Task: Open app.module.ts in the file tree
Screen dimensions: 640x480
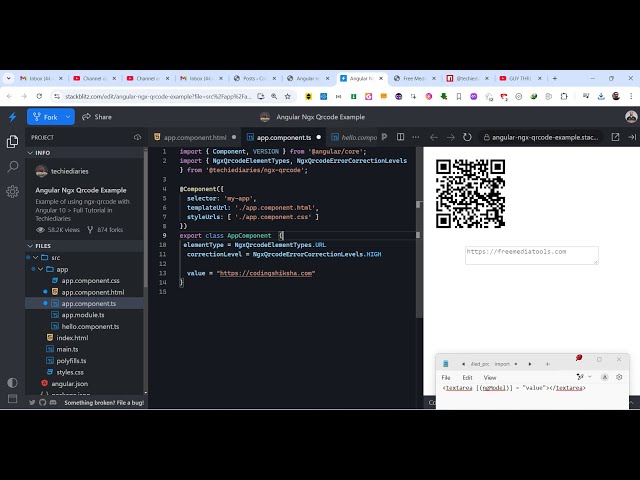Action: coord(89,315)
